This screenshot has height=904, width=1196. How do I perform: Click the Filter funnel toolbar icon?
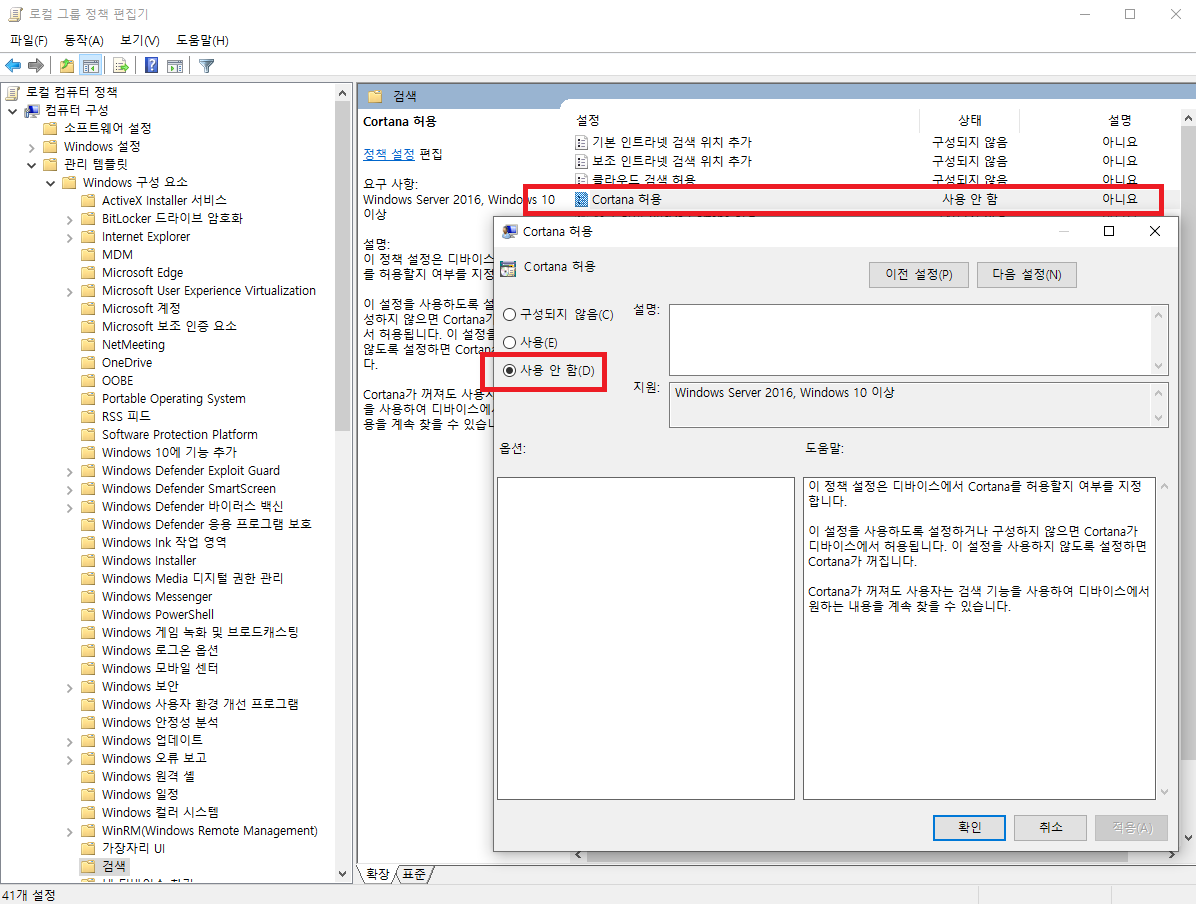click(206, 66)
